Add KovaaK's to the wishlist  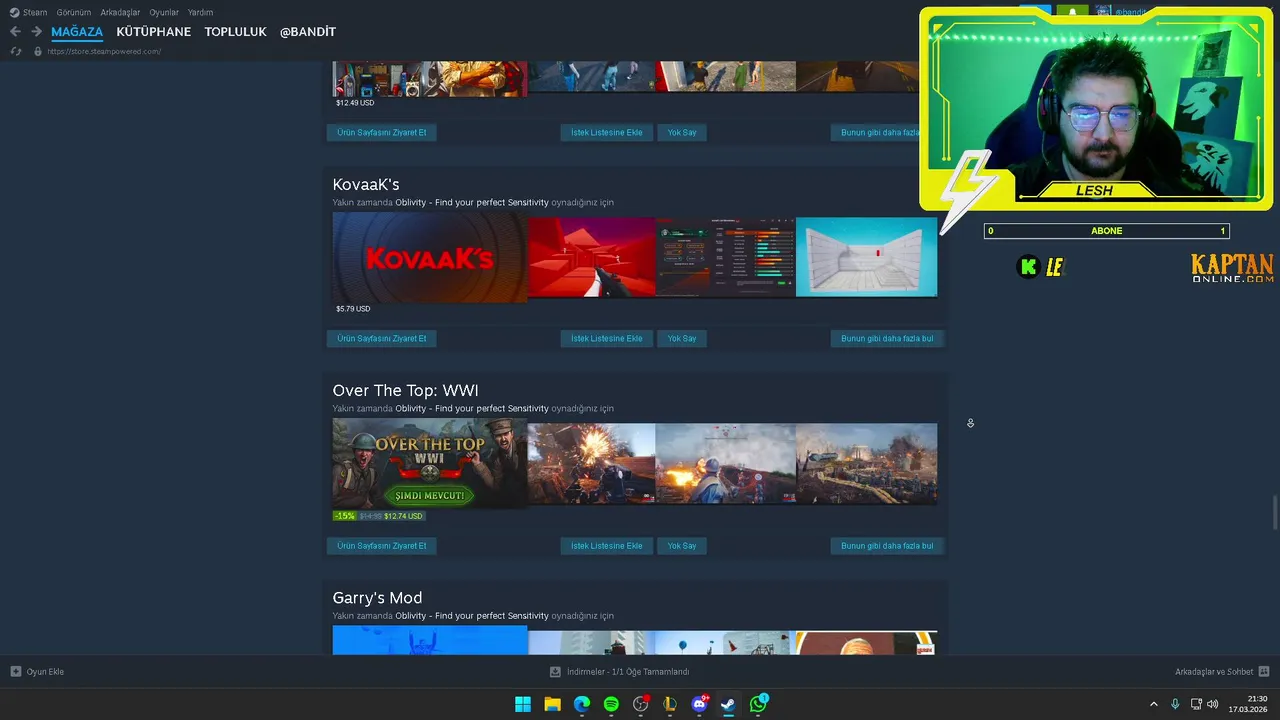pos(606,338)
